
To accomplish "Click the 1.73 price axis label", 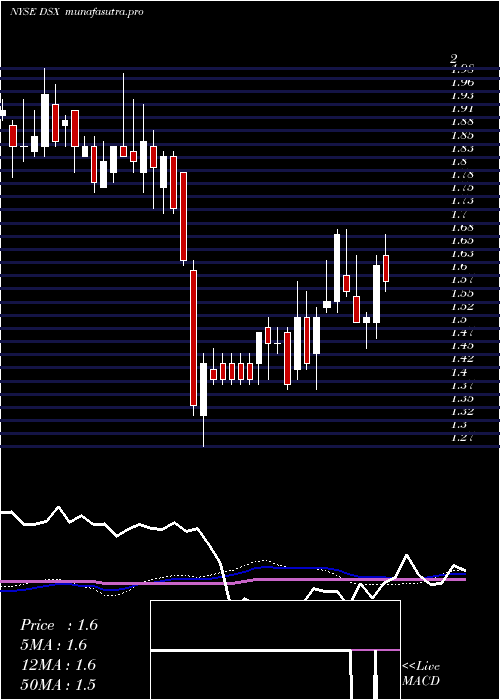I will point(462,201).
